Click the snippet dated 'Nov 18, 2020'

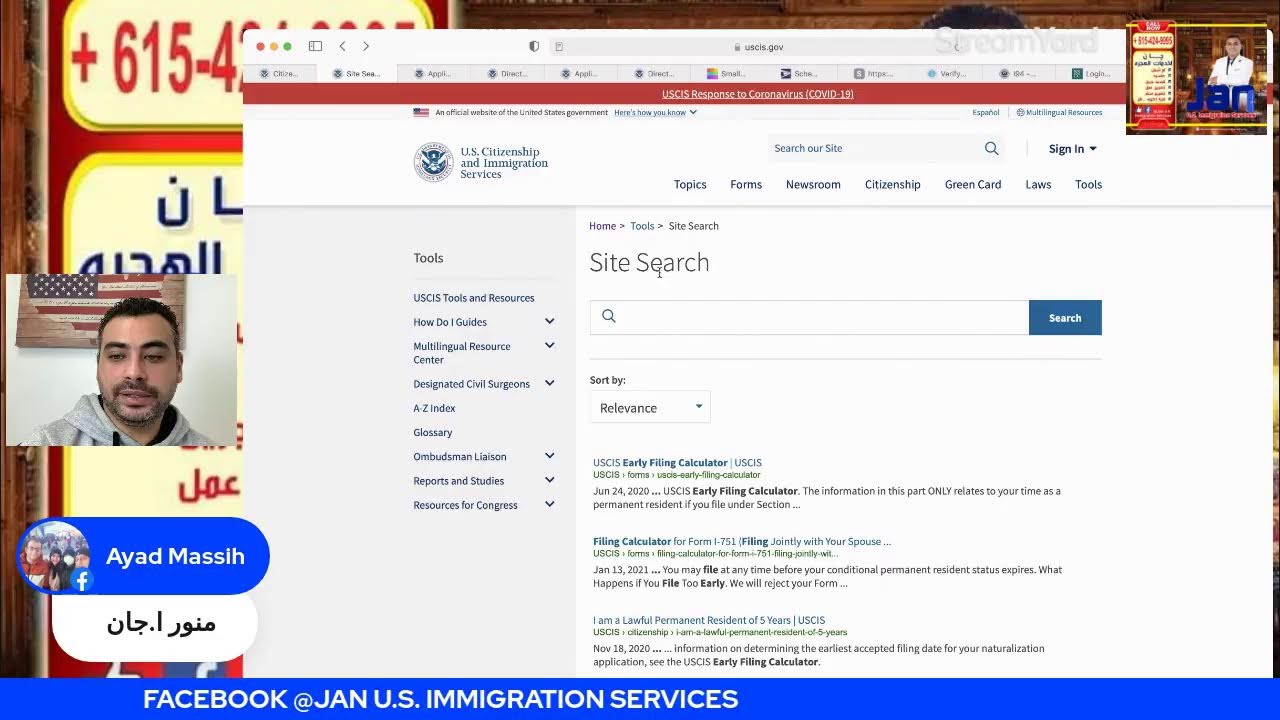pyautogui.click(x=819, y=655)
